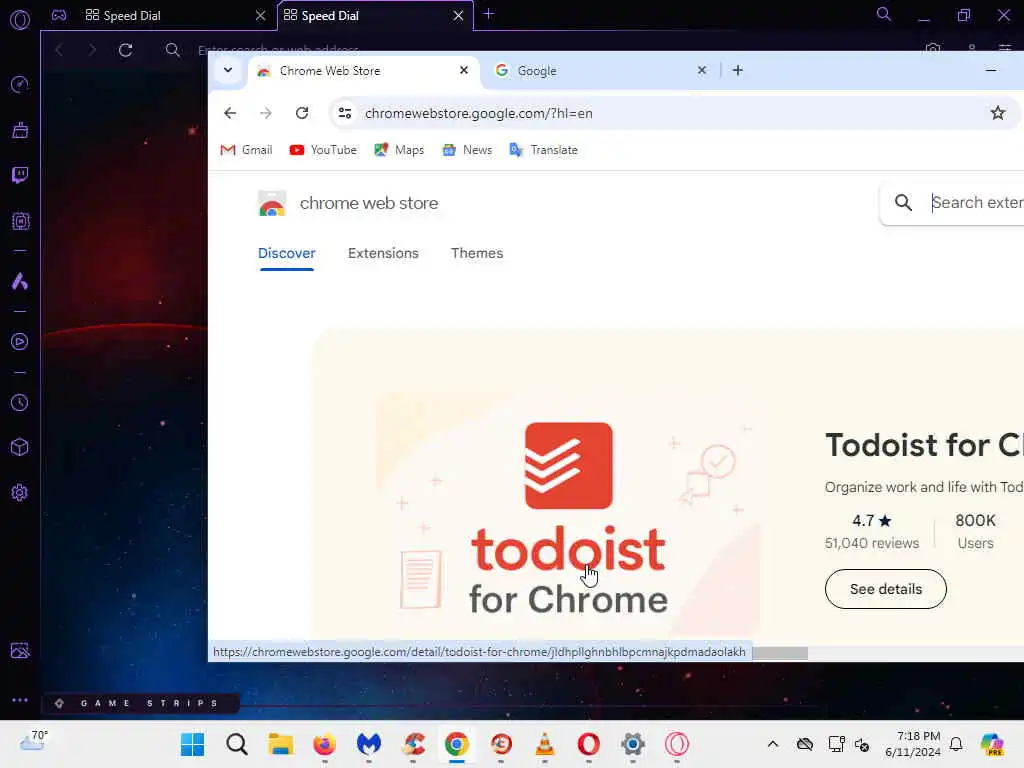Open the Opera GX menu logo
The image size is (1024, 768).
click(x=20, y=20)
